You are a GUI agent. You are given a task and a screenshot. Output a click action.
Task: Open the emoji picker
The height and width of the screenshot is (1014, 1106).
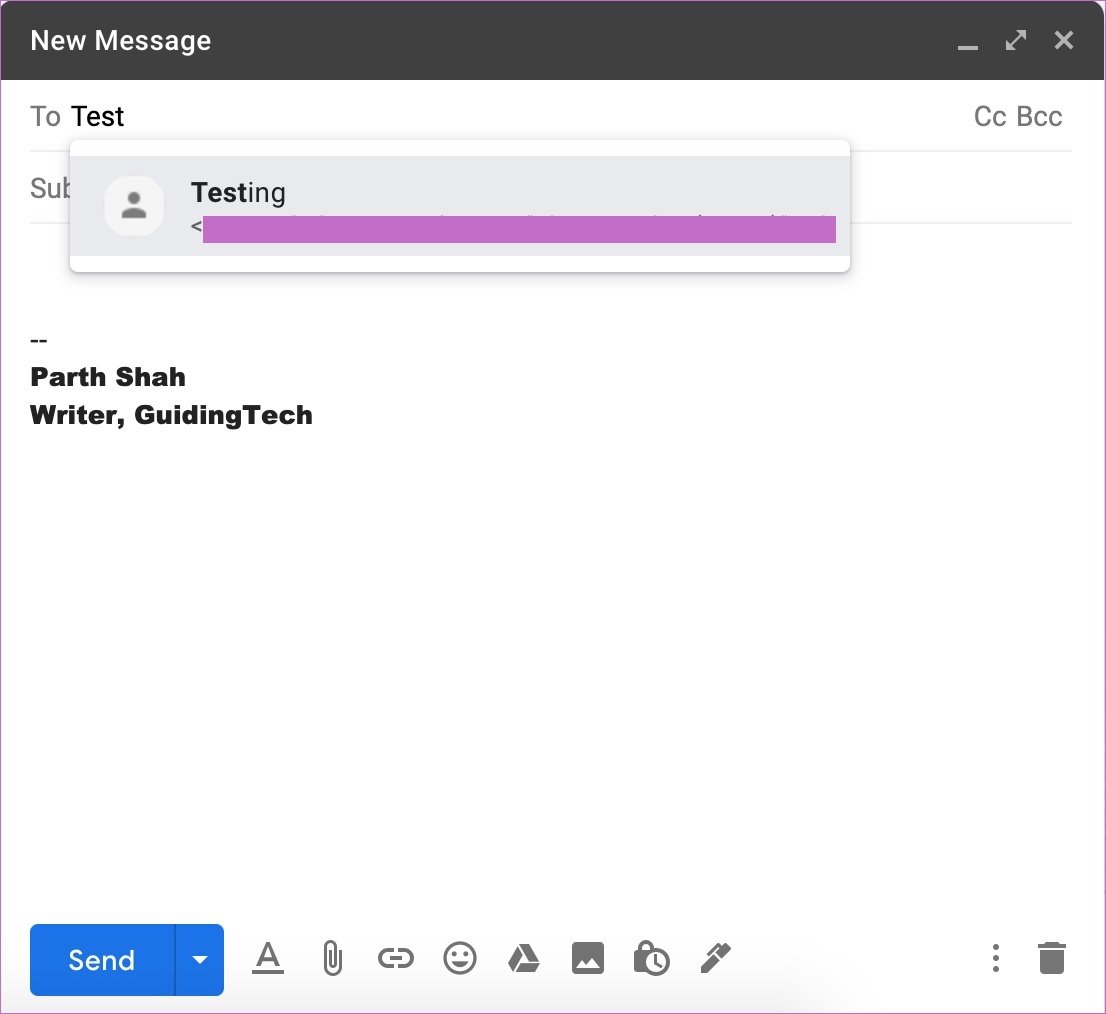click(460, 958)
